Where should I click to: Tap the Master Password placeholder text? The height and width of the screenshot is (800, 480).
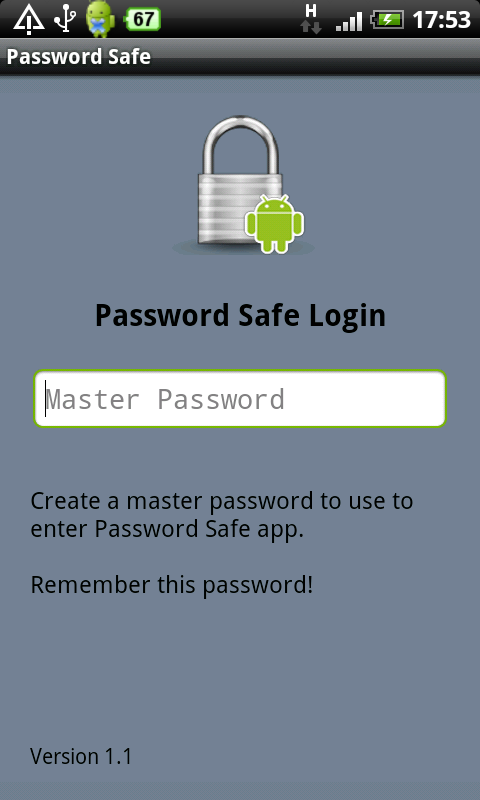165,399
